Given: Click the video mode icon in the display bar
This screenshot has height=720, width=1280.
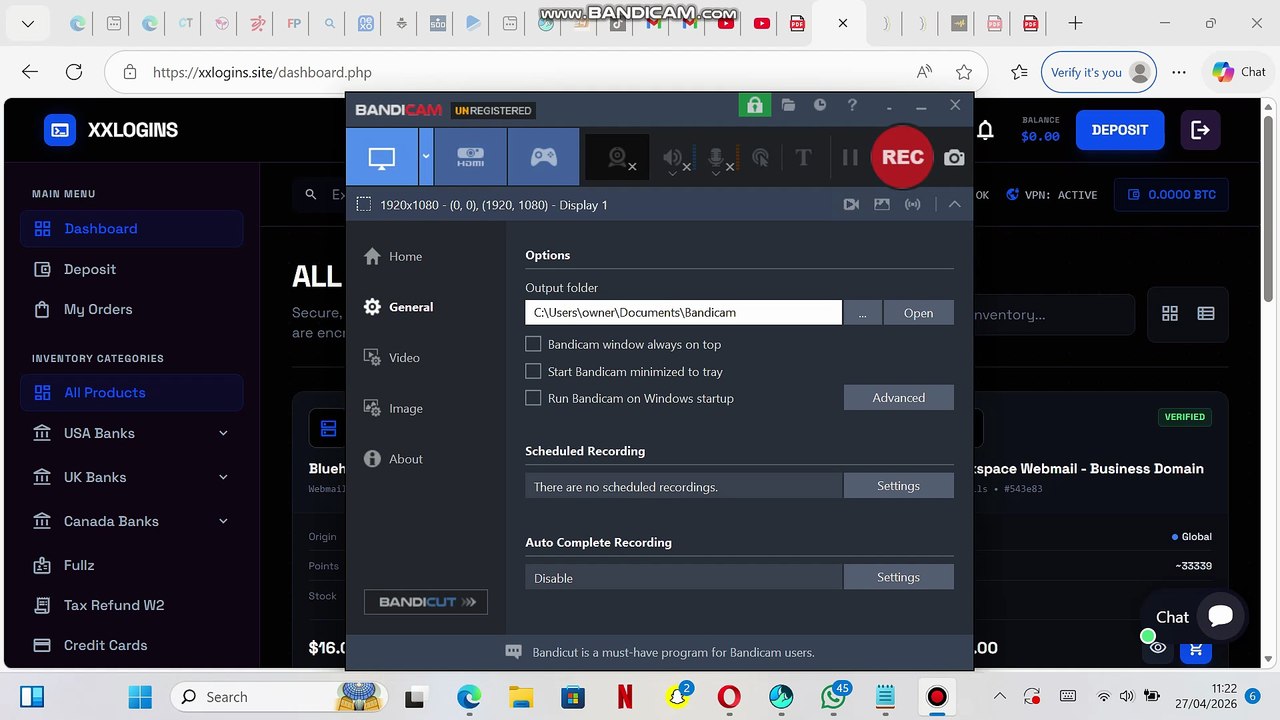Looking at the screenshot, I should click(851, 204).
